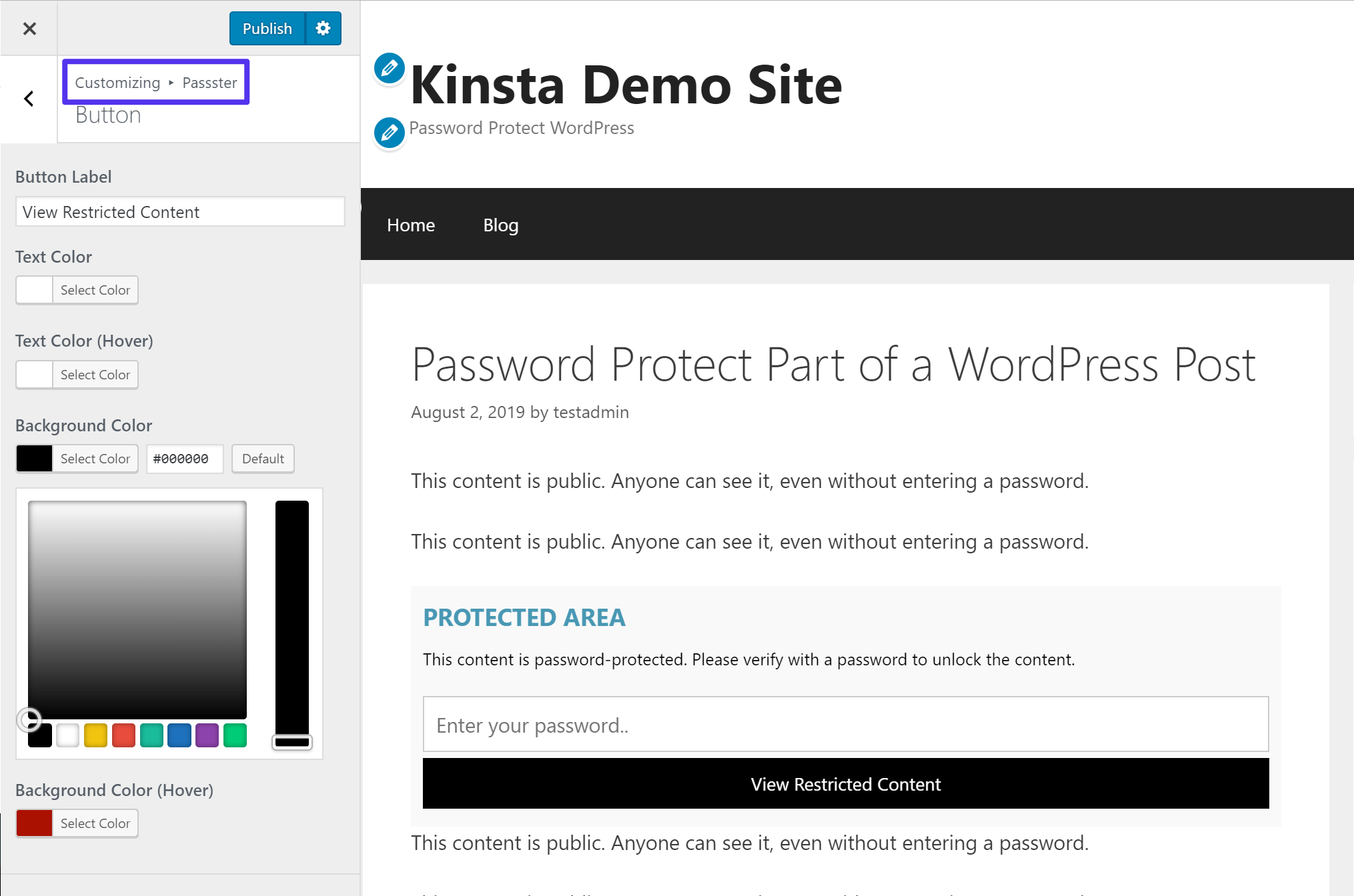1354x896 pixels.
Task: Select the Home menu tab
Action: tap(411, 224)
